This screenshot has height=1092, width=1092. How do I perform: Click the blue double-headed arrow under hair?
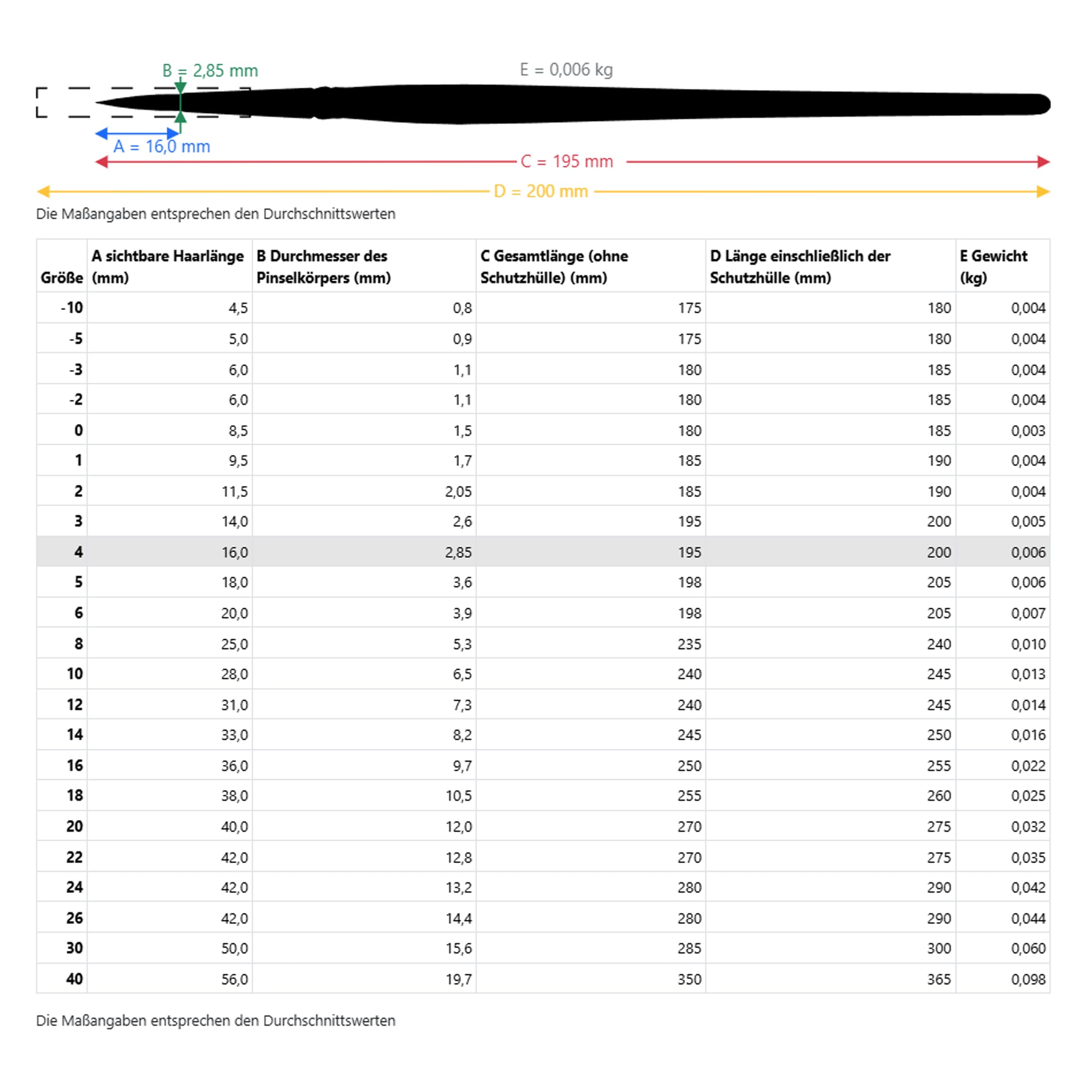(137, 133)
